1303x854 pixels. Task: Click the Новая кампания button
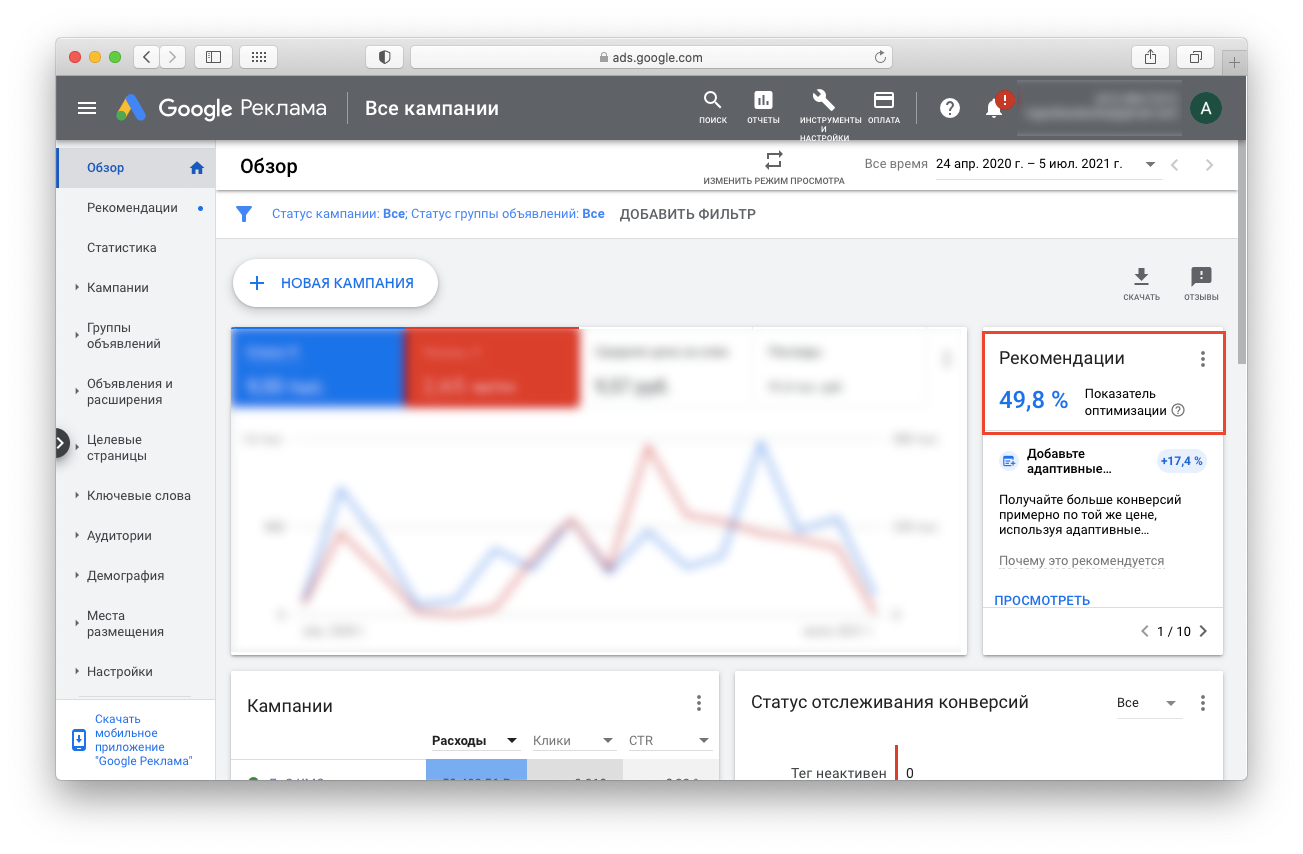(335, 283)
